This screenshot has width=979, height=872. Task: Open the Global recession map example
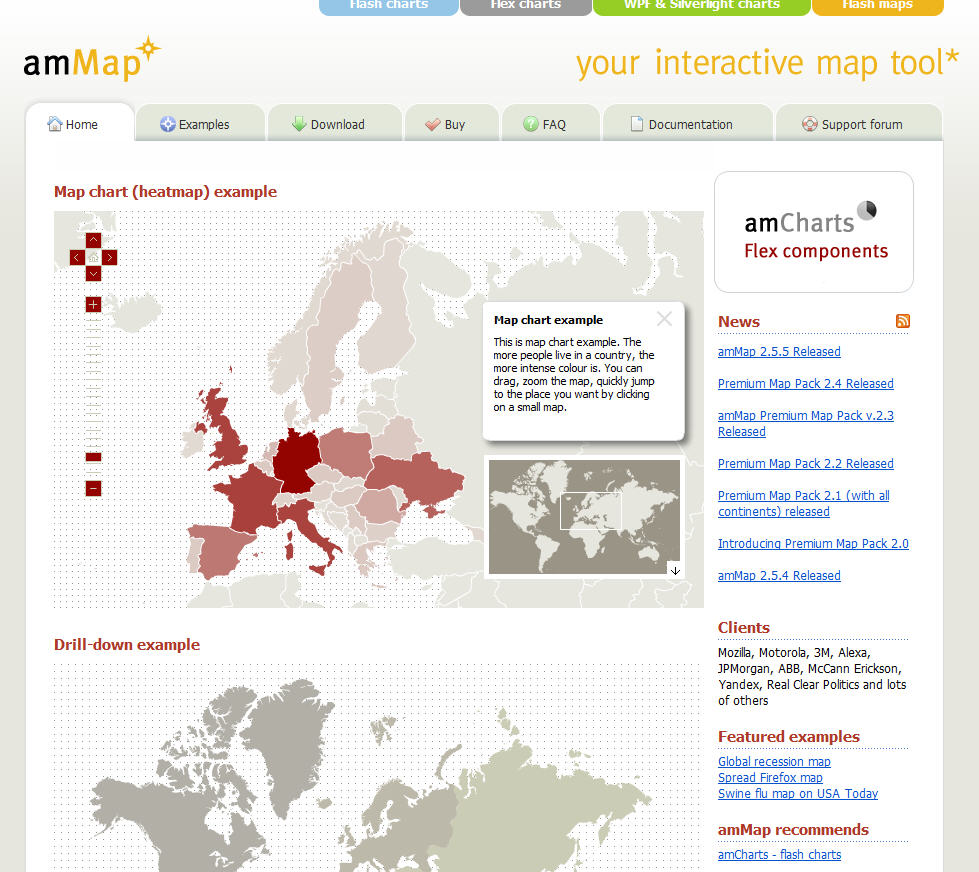click(x=774, y=761)
